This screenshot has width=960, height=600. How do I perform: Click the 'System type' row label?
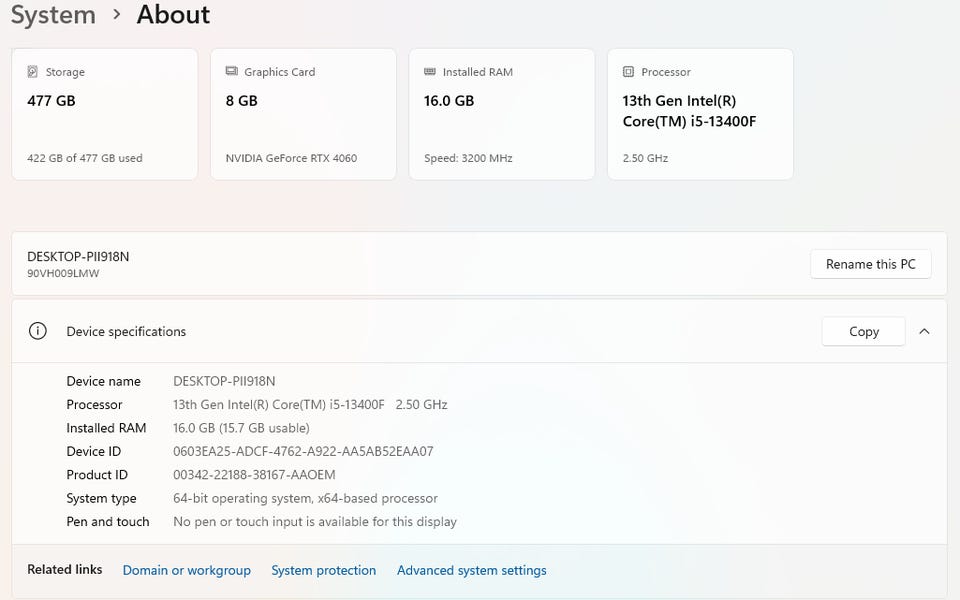(101, 498)
